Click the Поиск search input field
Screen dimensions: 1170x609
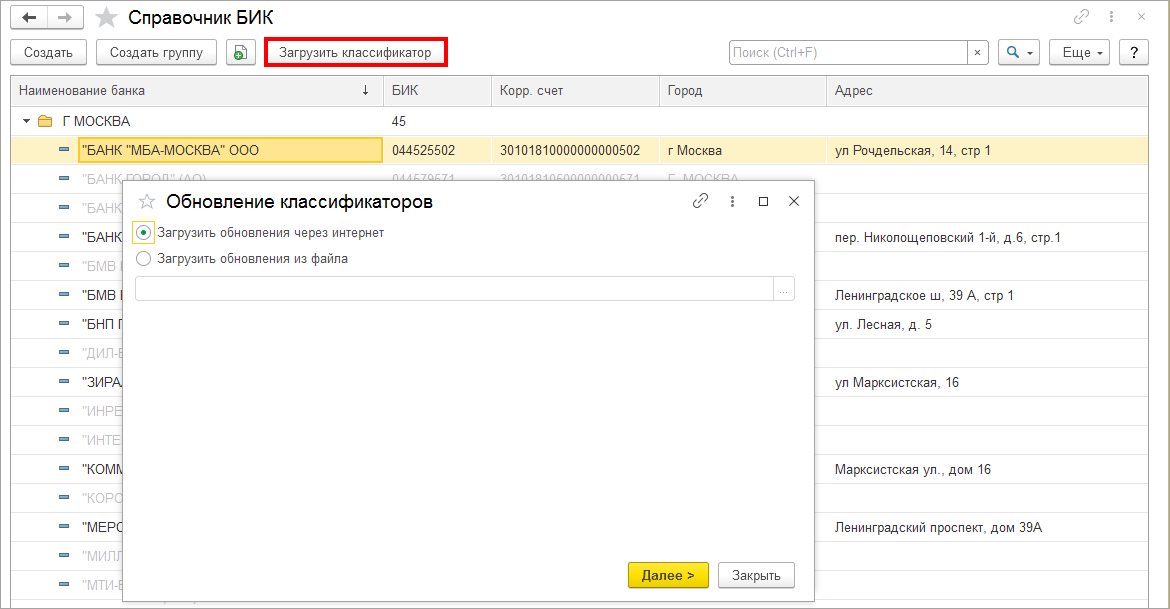pyautogui.click(x=847, y=52)
